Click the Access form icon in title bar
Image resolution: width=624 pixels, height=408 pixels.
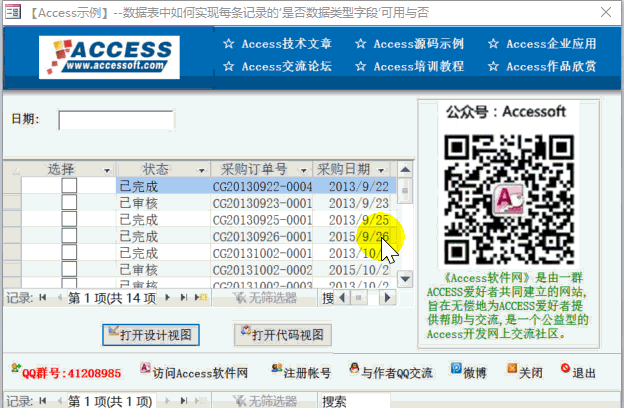13,12
